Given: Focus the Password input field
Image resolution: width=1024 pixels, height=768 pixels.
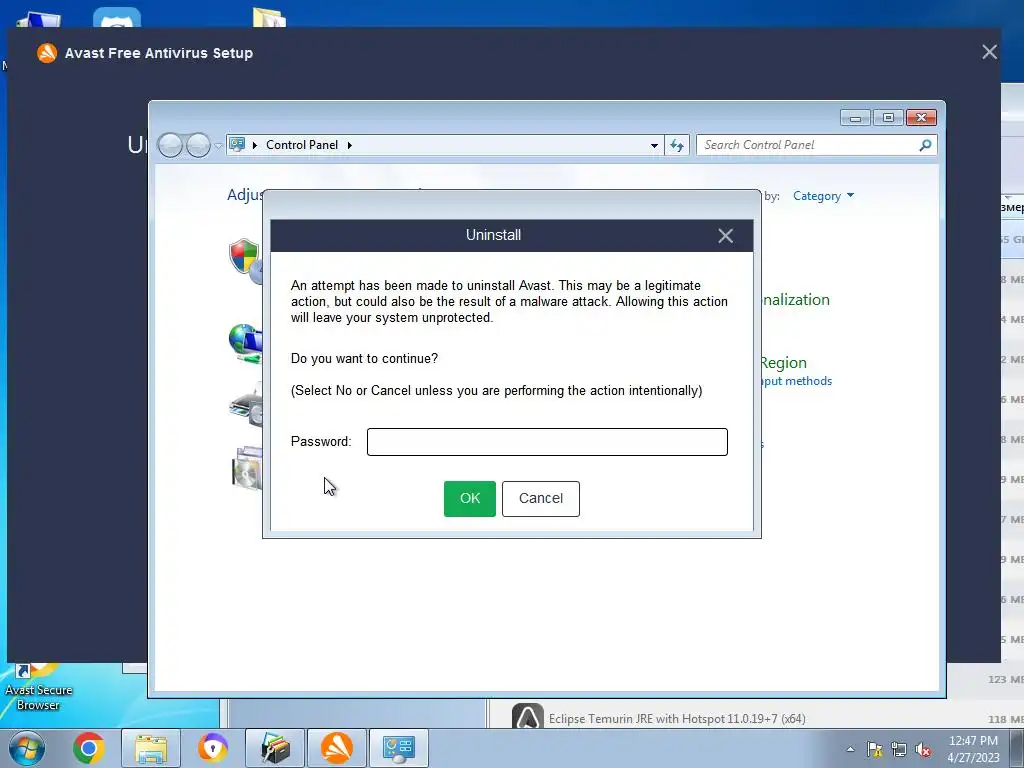Looking at the screenshot, I should coord(547,442).
